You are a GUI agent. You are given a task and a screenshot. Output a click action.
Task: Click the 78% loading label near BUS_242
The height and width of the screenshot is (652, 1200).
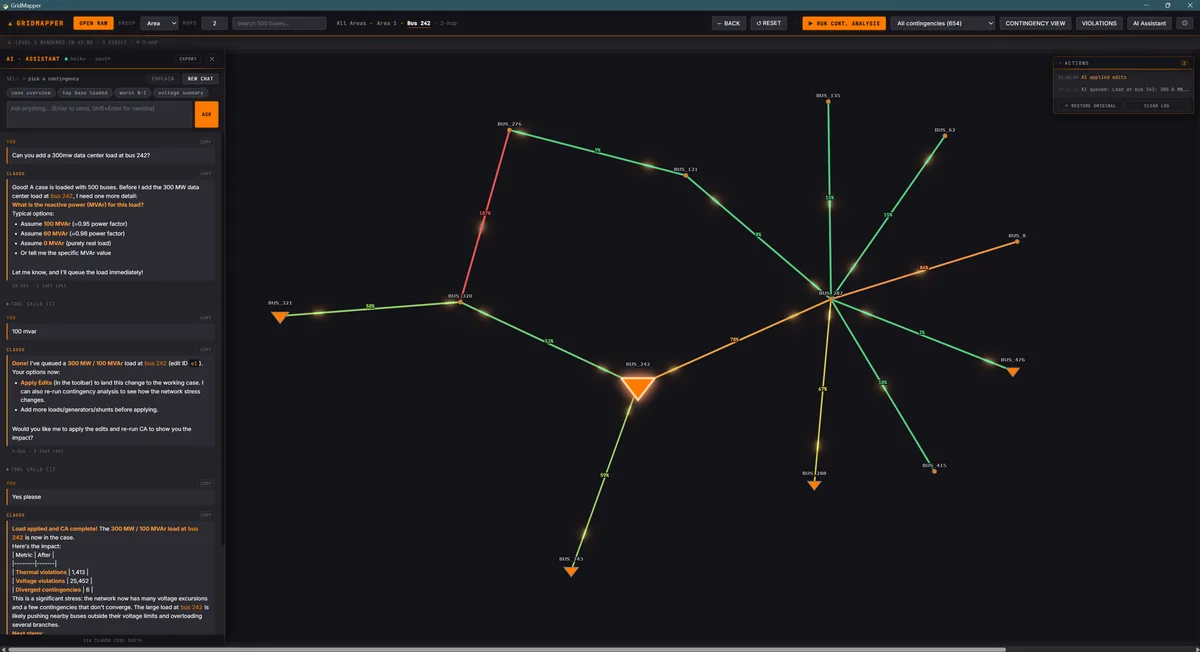pos(734,339)
